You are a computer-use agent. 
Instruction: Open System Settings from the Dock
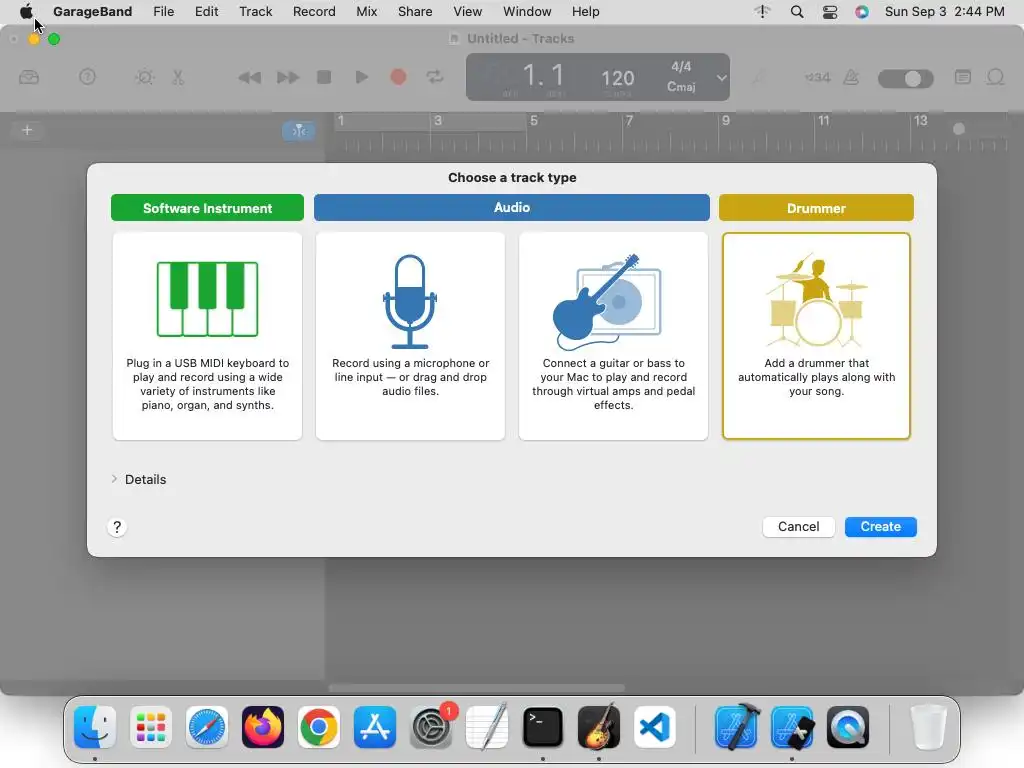[x=431, y=727]
